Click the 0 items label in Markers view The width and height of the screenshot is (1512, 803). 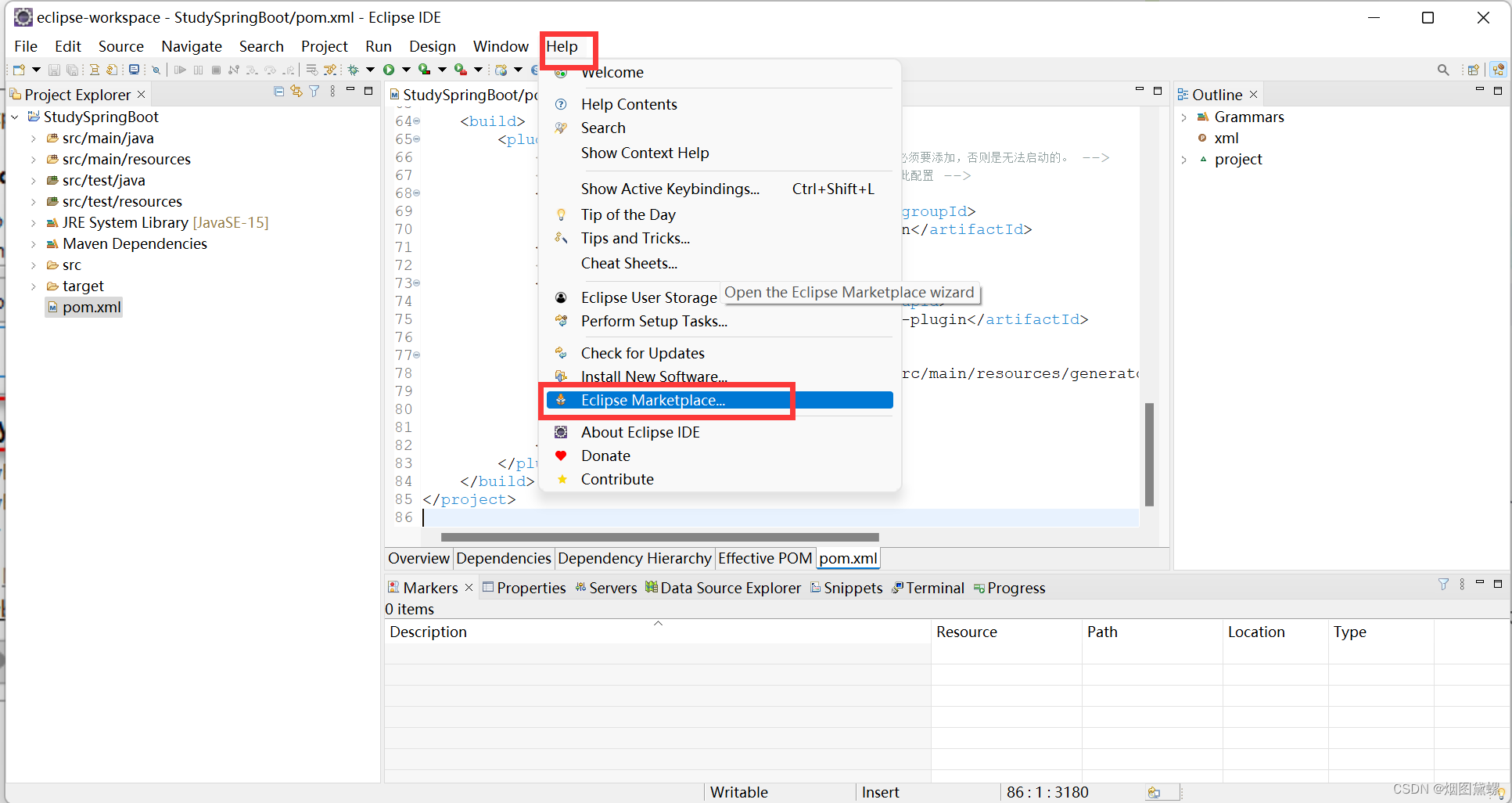(409, 609)
